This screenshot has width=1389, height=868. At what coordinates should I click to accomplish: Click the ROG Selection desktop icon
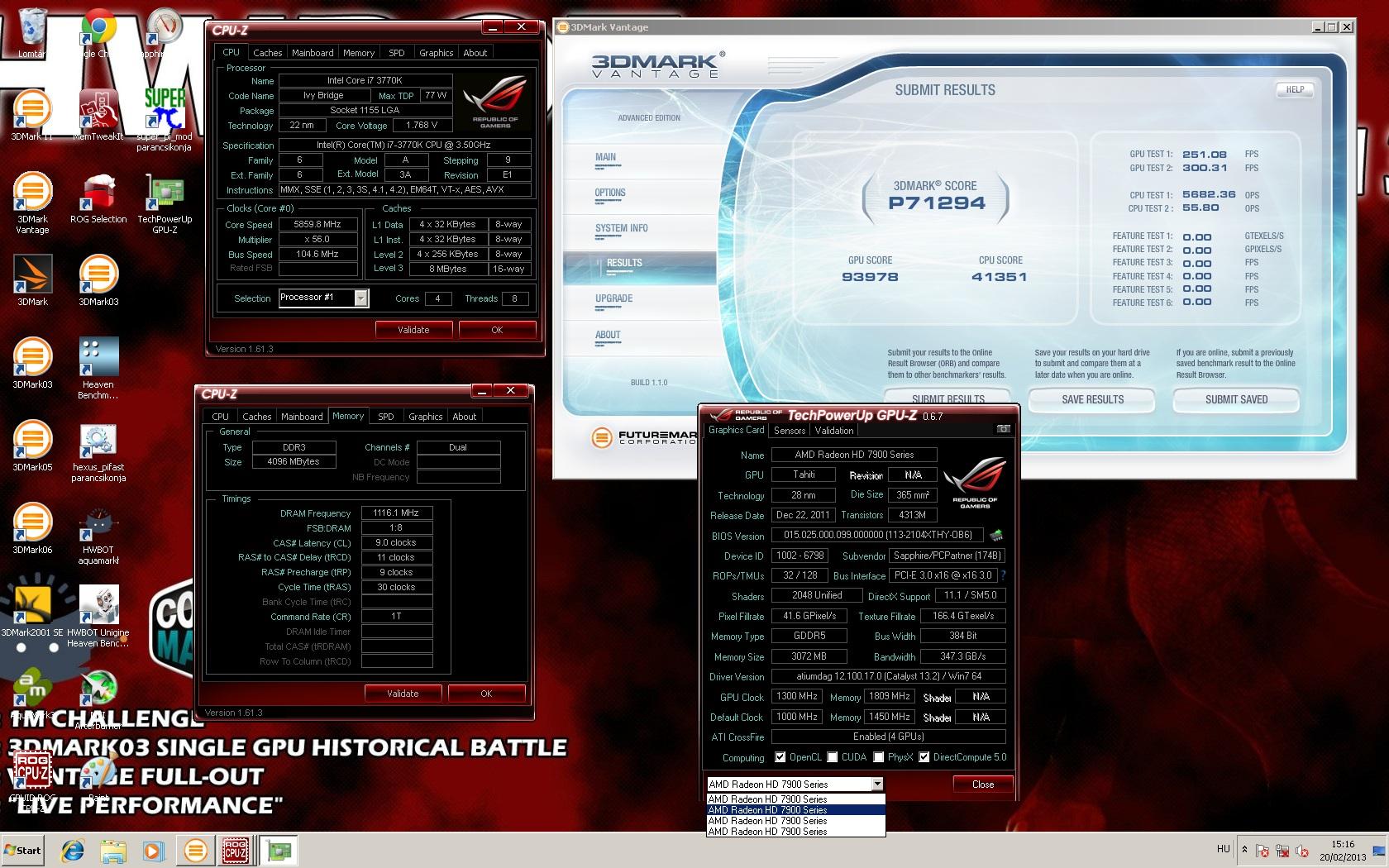[98, 198]
